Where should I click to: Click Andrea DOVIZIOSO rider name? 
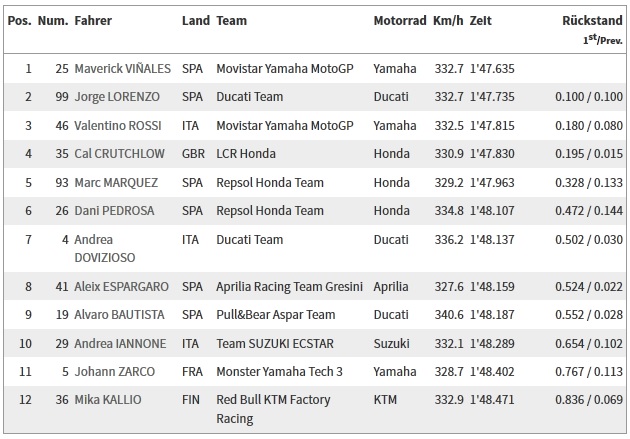tap(105, 248)
